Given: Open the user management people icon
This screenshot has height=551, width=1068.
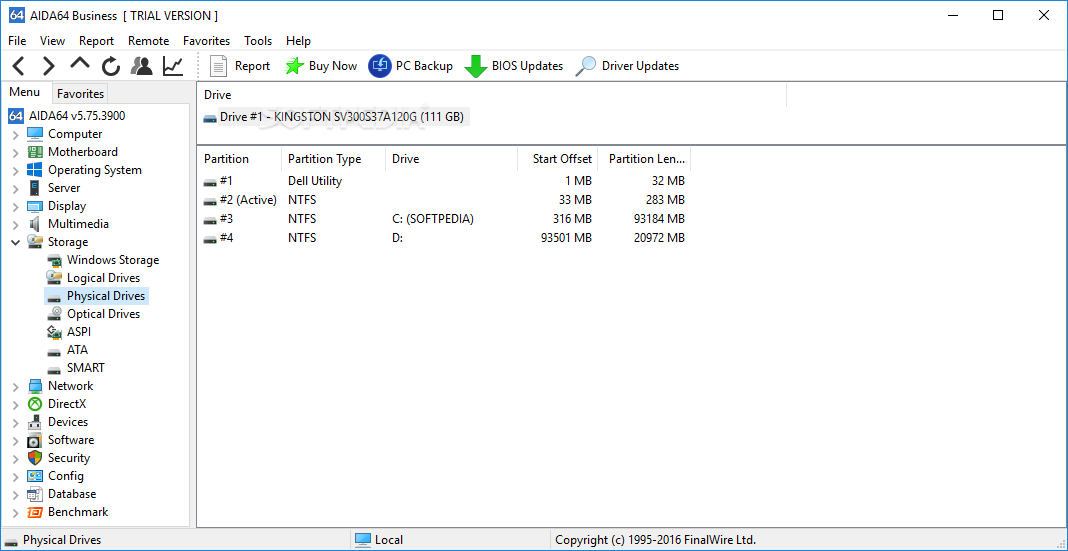Looking at the screenshot, I should (142, 66).
